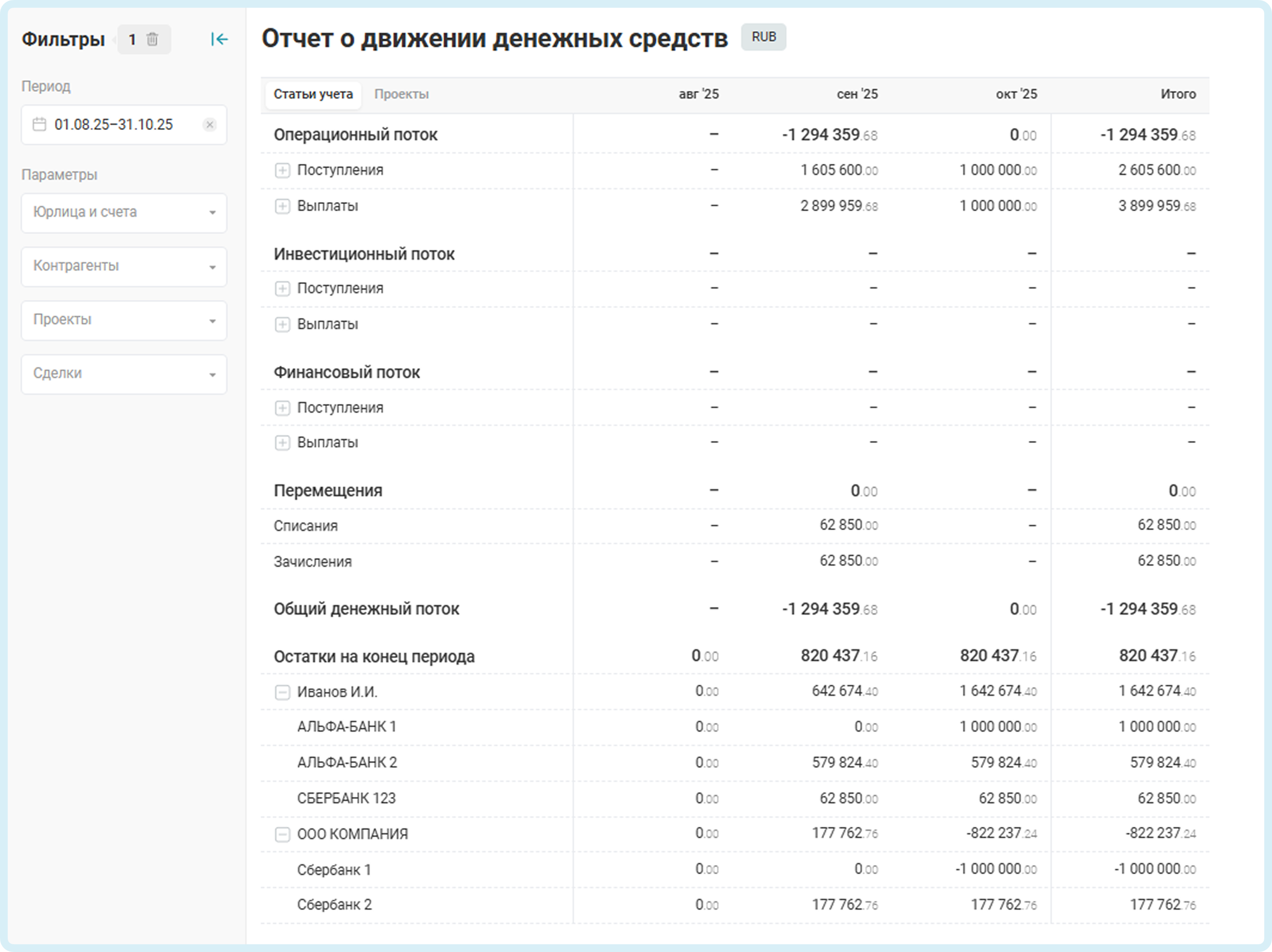This screenshot has width=1272, height=952.
Task: Click the period date range field
Action: tap(114, 125)
